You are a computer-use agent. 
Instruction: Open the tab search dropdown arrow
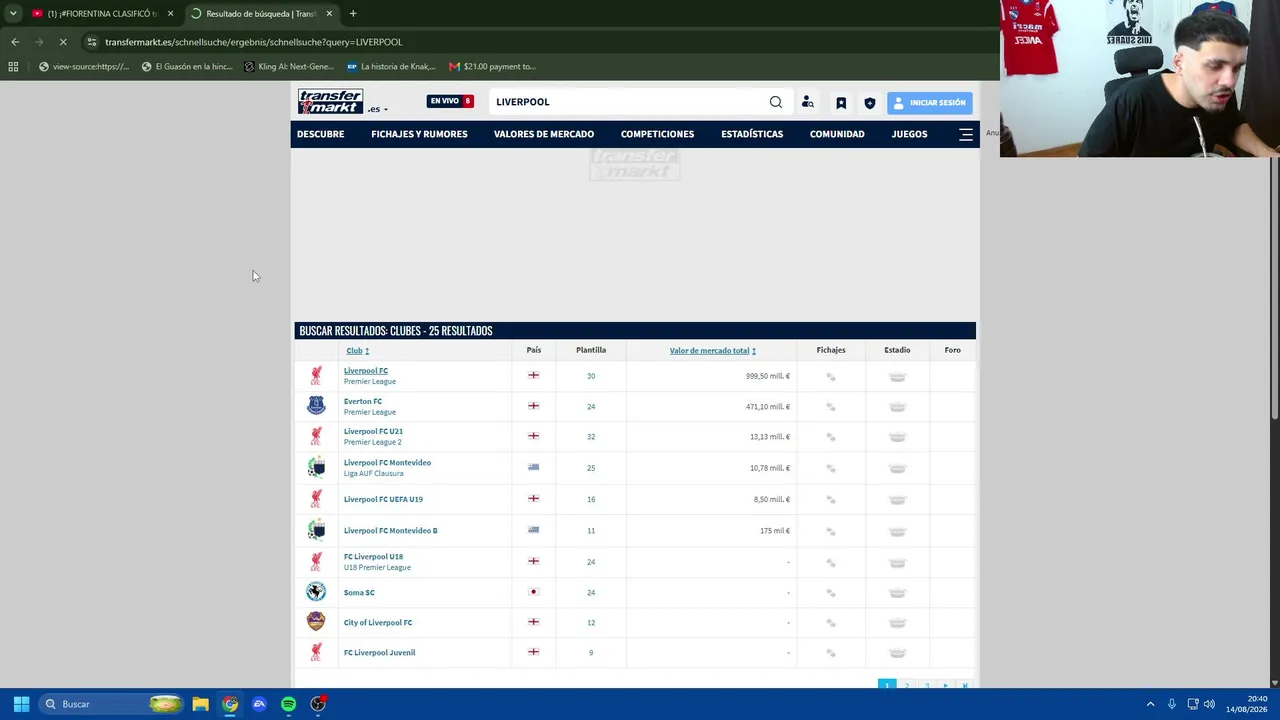click(x=13, y=14)
